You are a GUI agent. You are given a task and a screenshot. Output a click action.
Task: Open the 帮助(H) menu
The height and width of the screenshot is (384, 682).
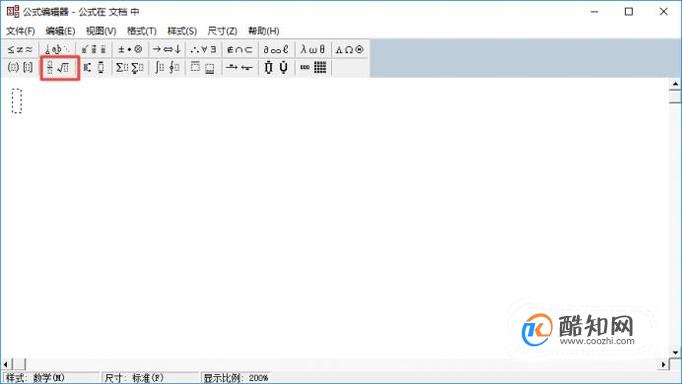point(264,31)
